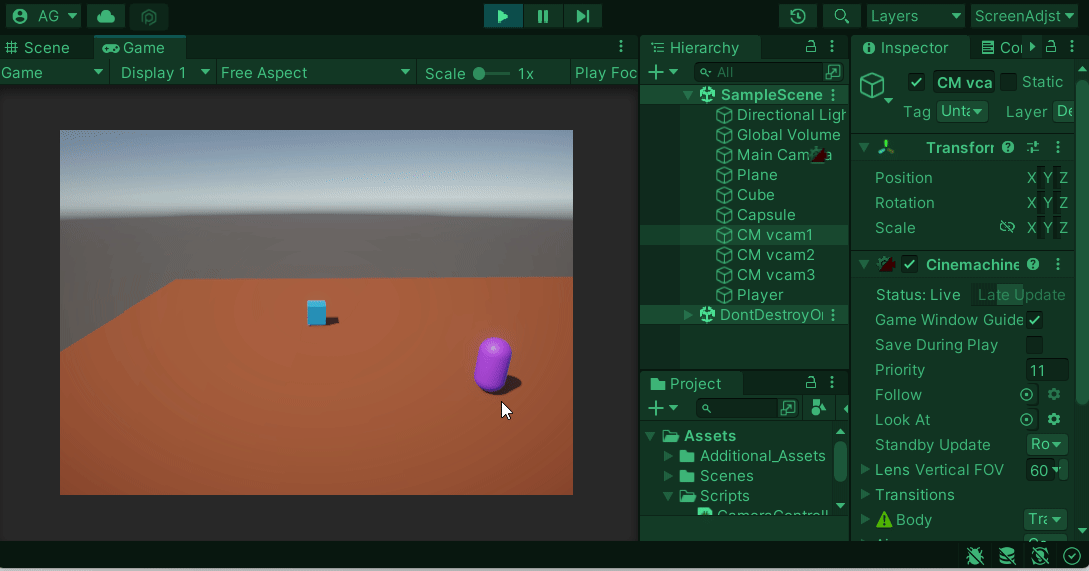Click the Unity Version Control icon
The image size is (1089, 571).
click(149, 16)
